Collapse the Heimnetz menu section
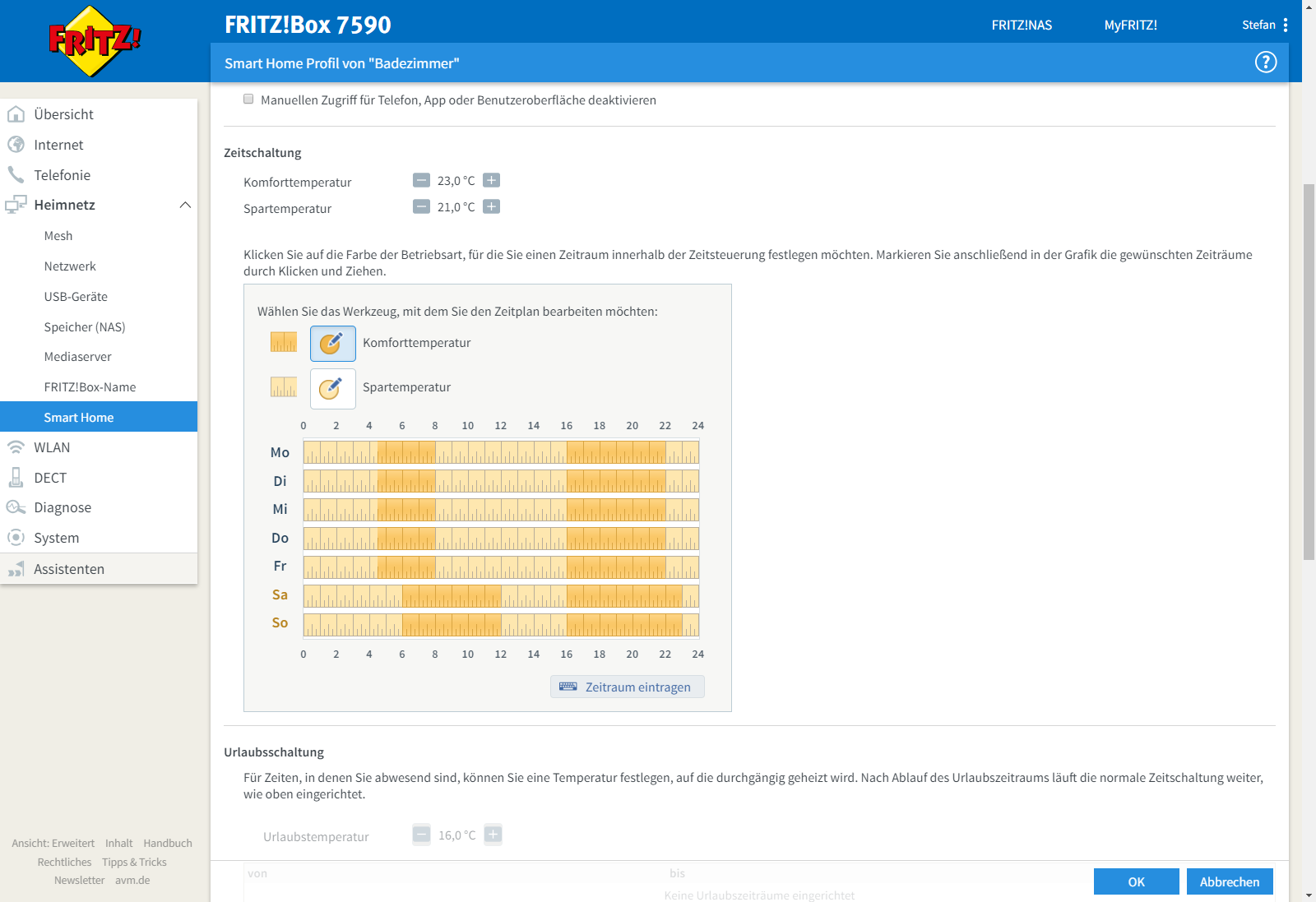The image size is (1316, 902). pos(185,205)
